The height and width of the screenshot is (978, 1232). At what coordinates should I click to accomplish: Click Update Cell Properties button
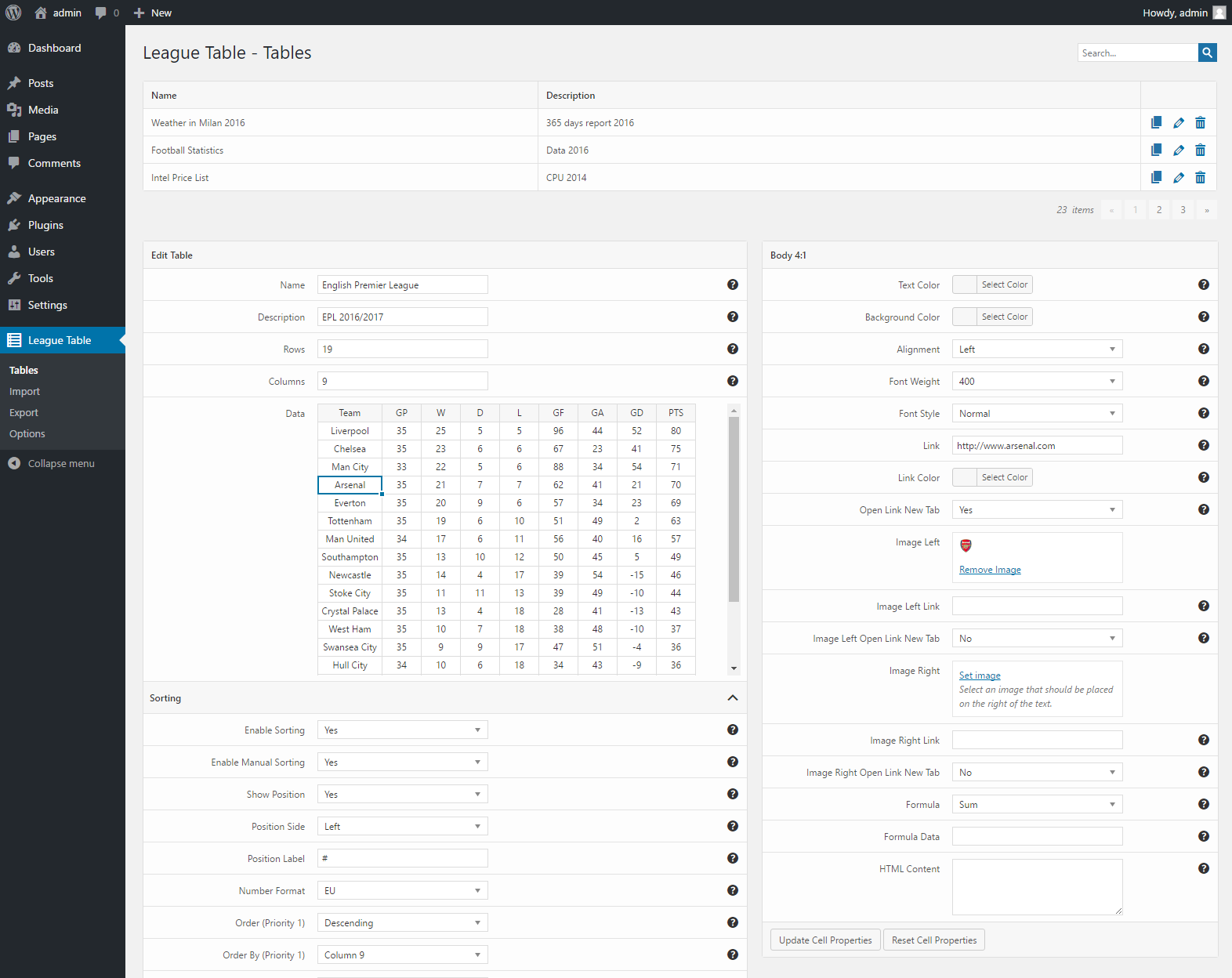(824, 940)
